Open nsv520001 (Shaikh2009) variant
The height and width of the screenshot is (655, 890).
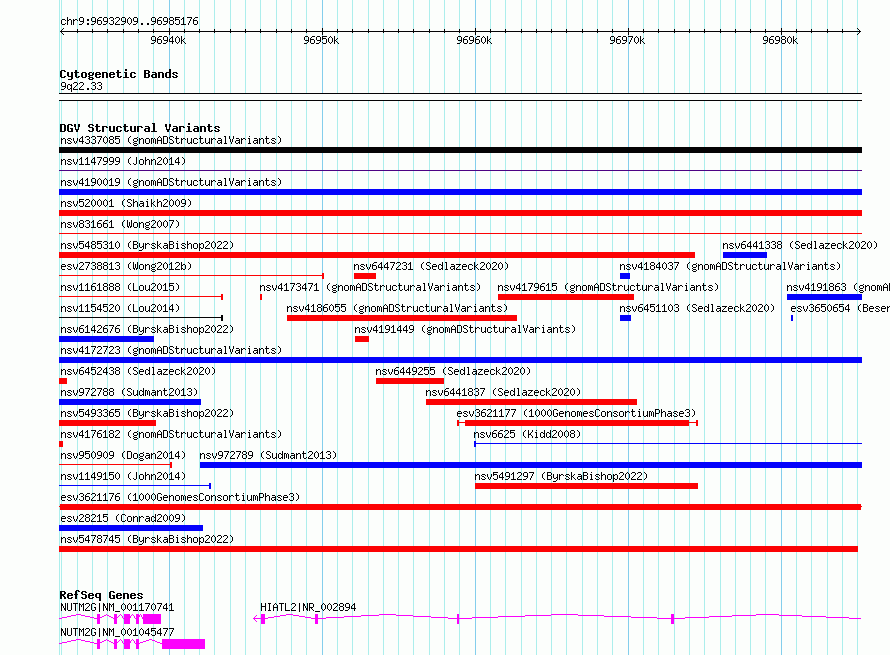click(126, 203)
